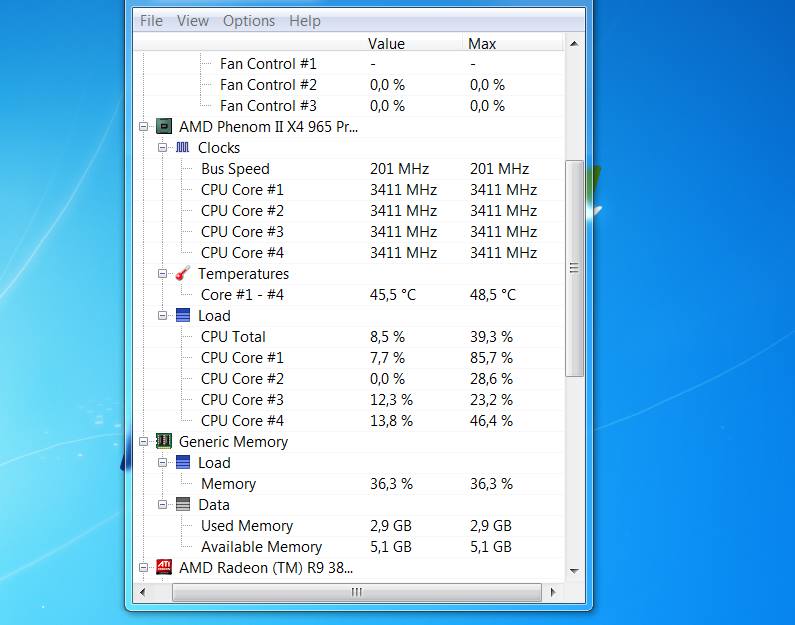Click the CPU Load bars icon

click(183, 315)
